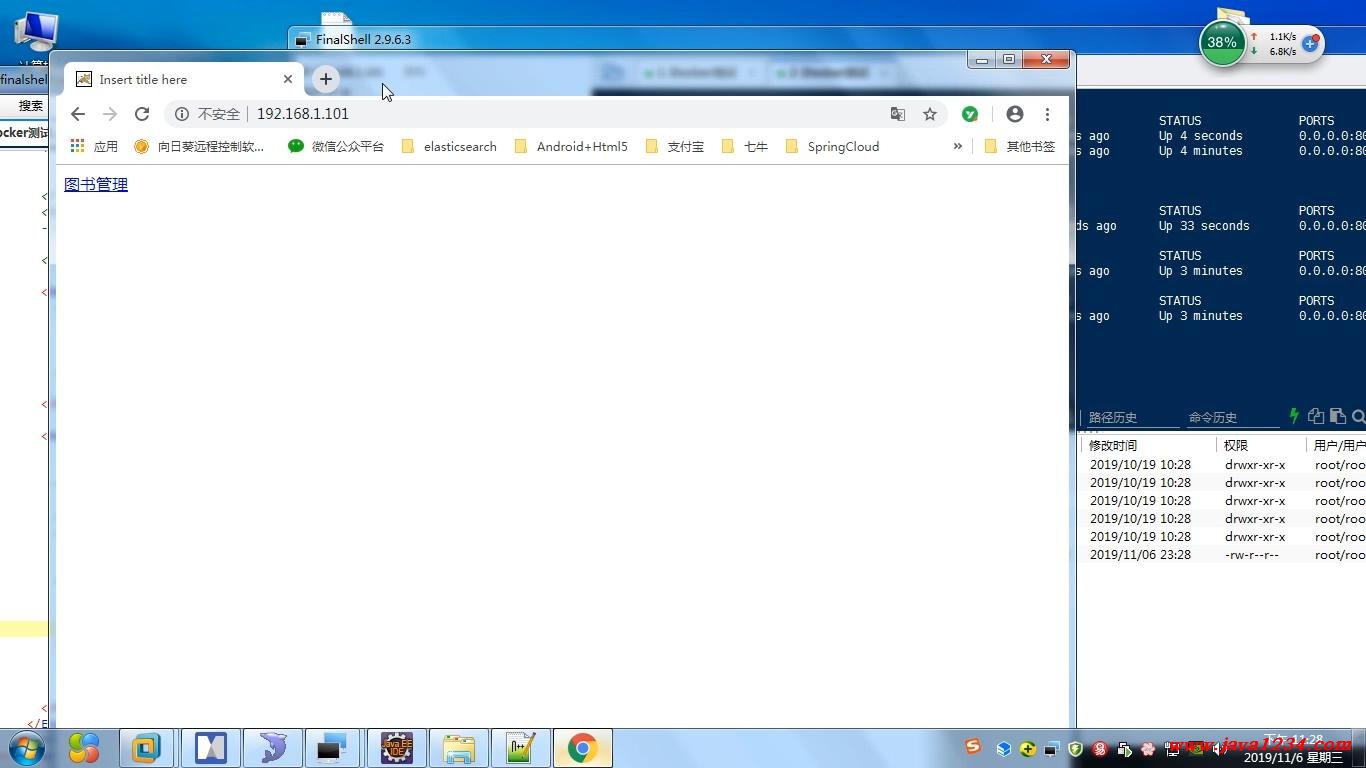
Task: Select the Insert title here tab
Action: (x=184, y=79)
